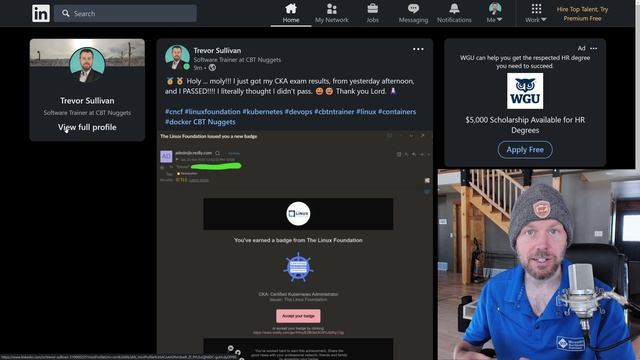Click the #docker hashtag
The height and width of the screenshot is (360, 640).
pyautogui.click(x=178, y=122)
